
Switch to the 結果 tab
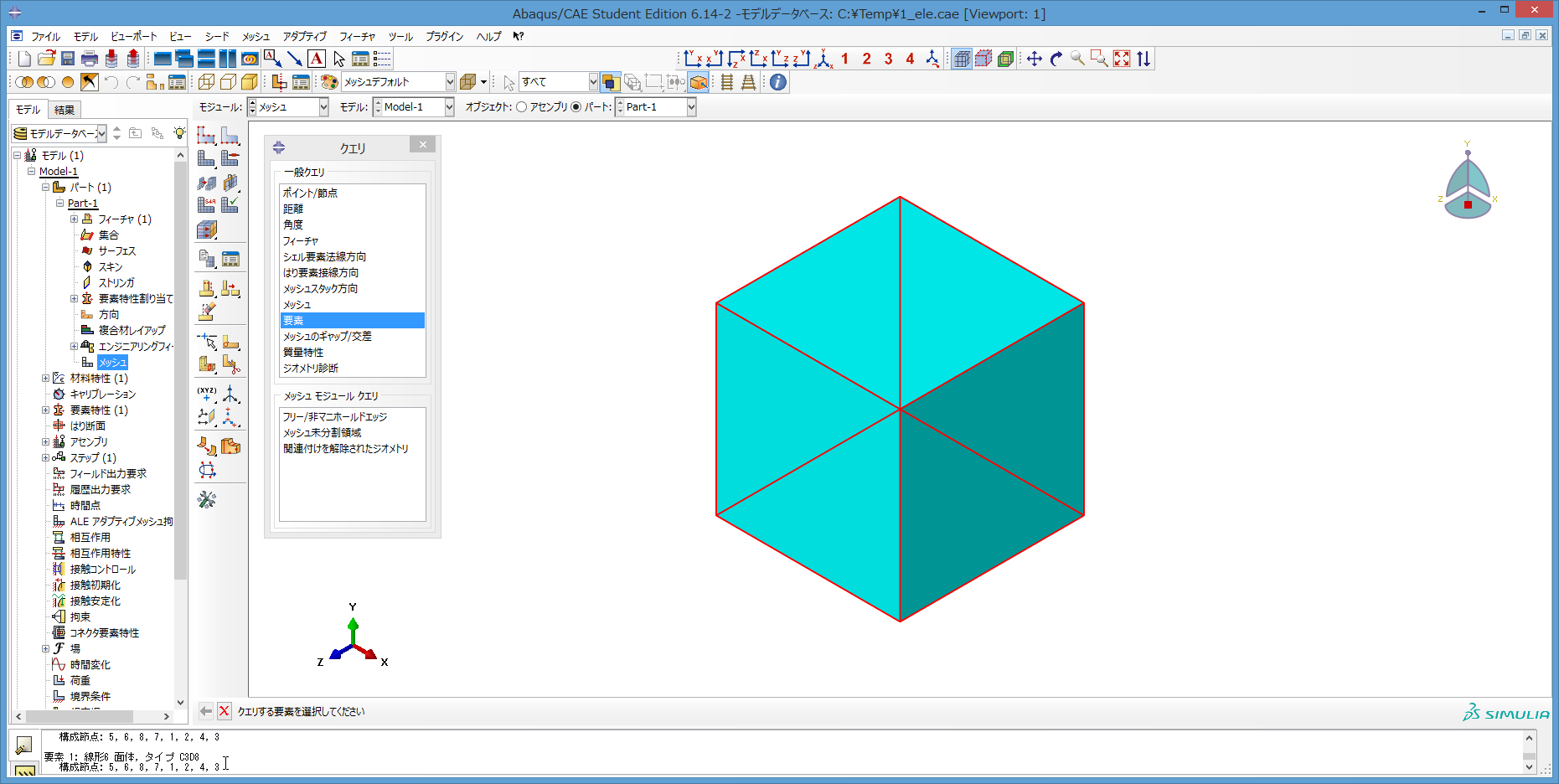click(x=65, y=110)
